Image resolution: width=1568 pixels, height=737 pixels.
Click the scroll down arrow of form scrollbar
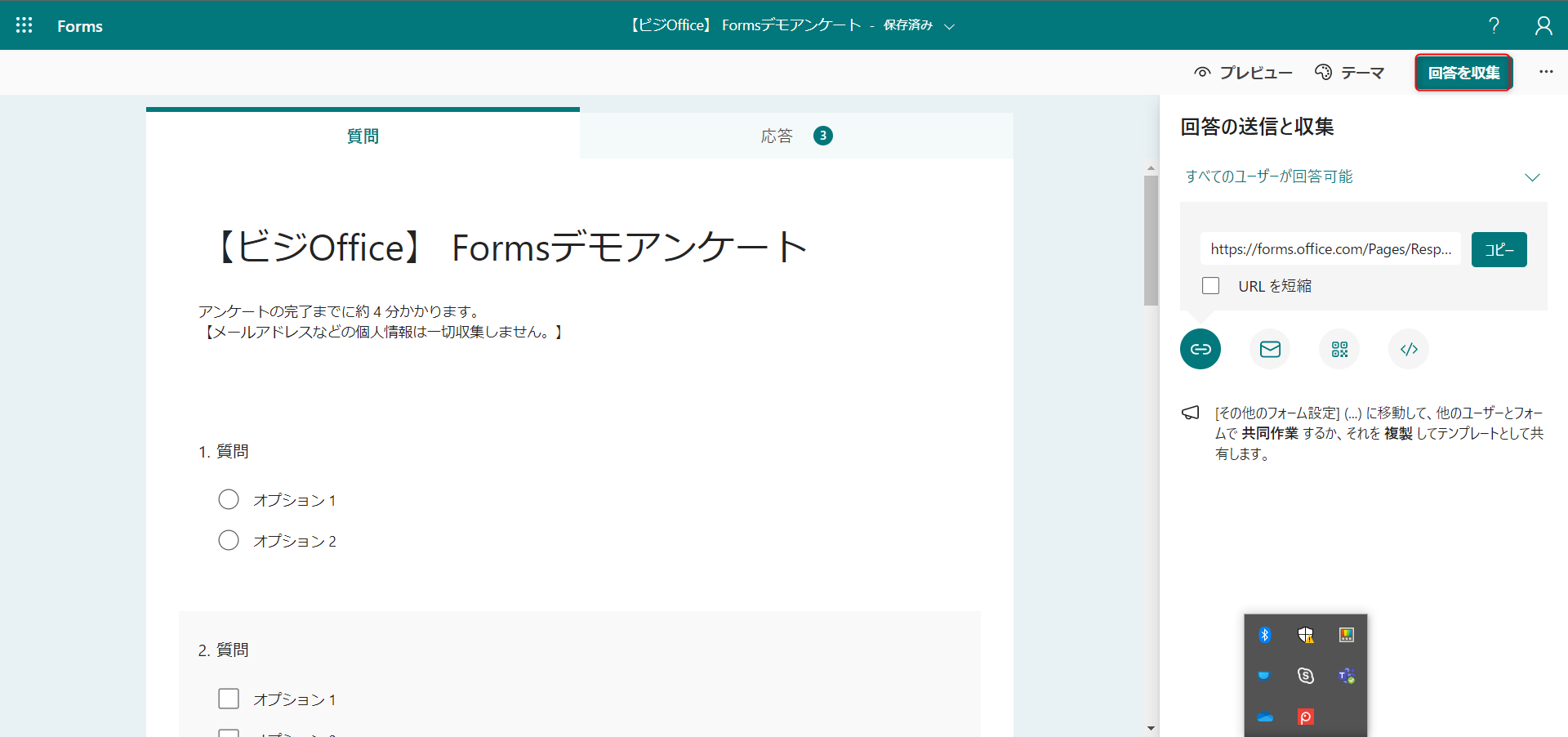tap(1151, 728)
